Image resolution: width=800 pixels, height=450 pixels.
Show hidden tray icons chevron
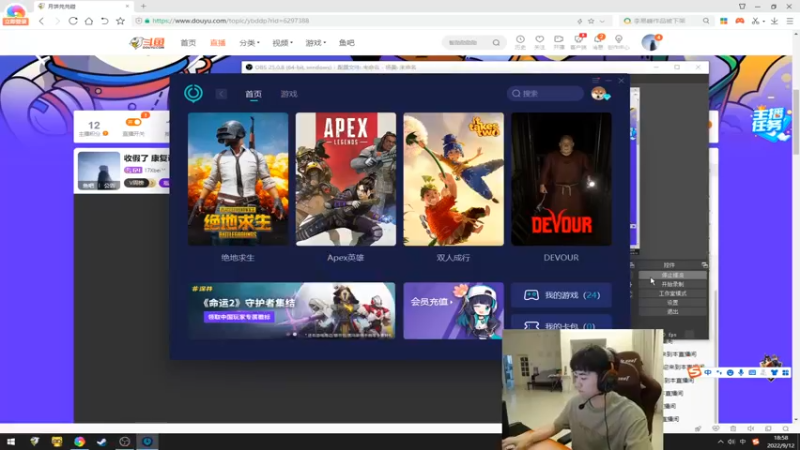(720, 442)
